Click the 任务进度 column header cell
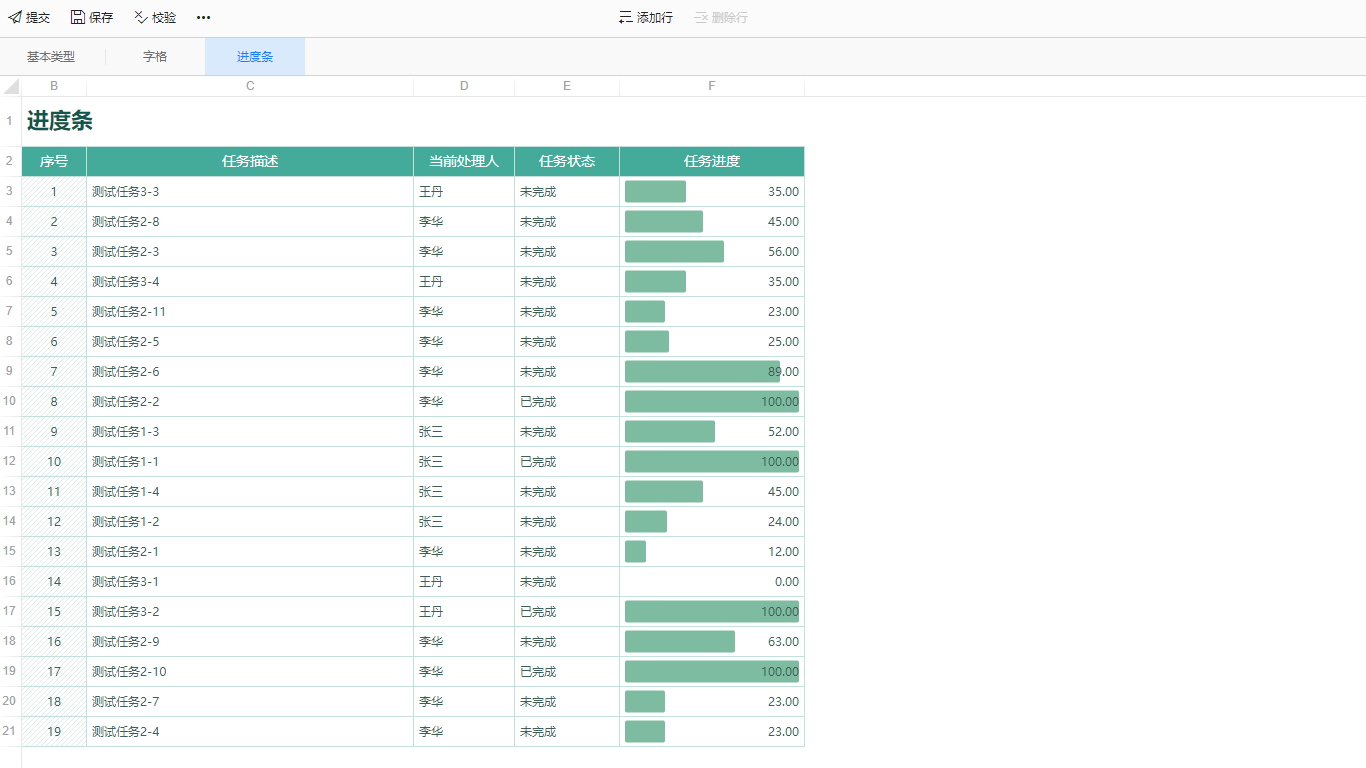The width and height of the screenshot is (1366, 768). point(712,161)
